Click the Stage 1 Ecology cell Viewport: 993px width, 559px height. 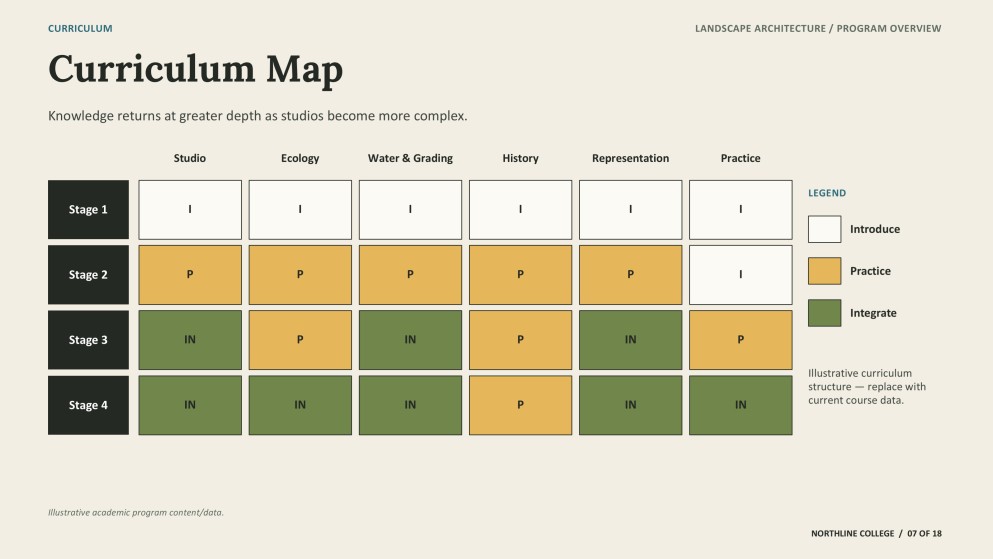(x=300, y=210)
